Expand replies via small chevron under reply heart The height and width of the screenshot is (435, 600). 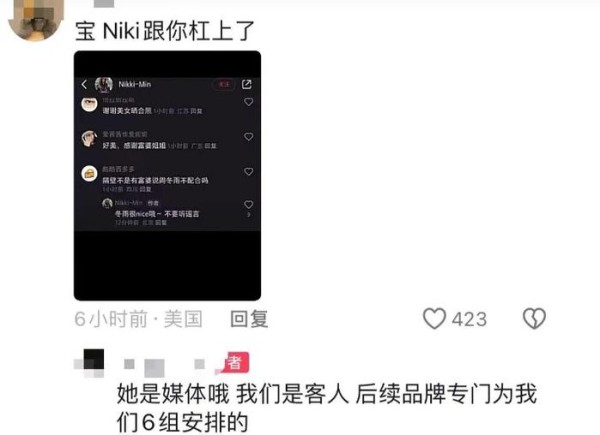coord(249,215)
